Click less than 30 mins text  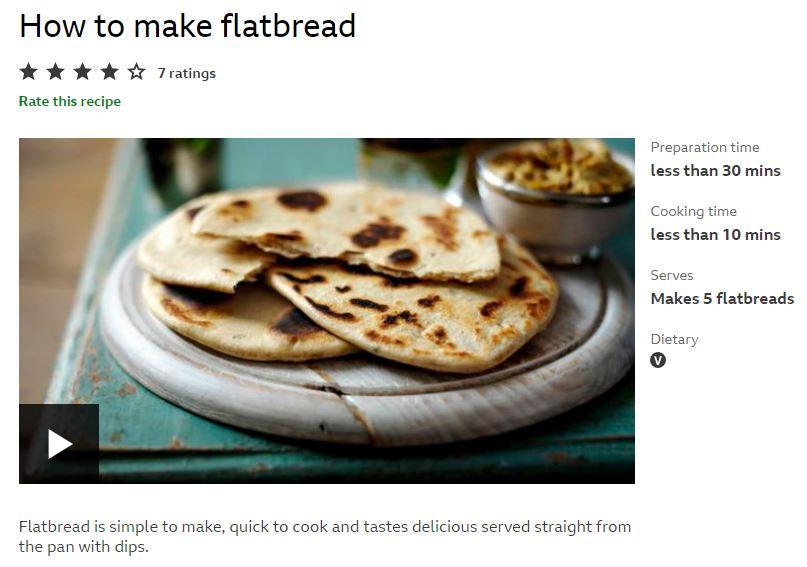[715, 170]
